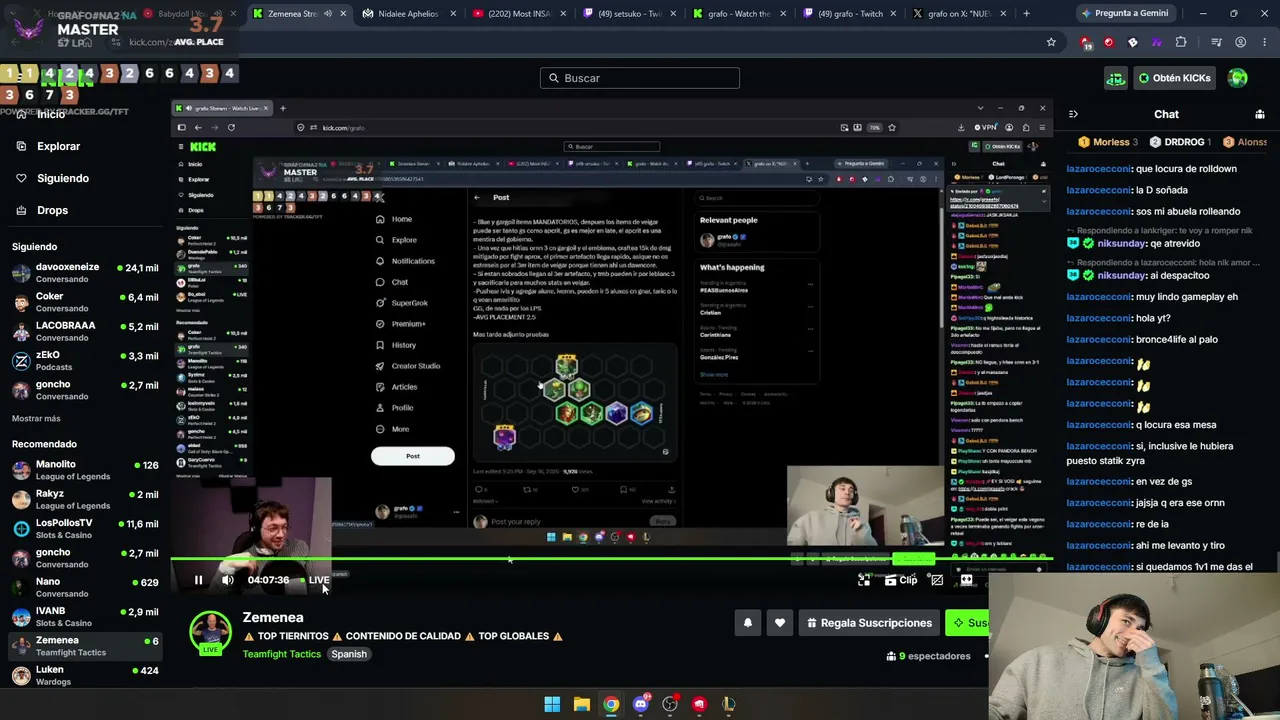Open LosPollosTV recommended channel
Viewport: 1280px width, 720px height.
[85, 528]
